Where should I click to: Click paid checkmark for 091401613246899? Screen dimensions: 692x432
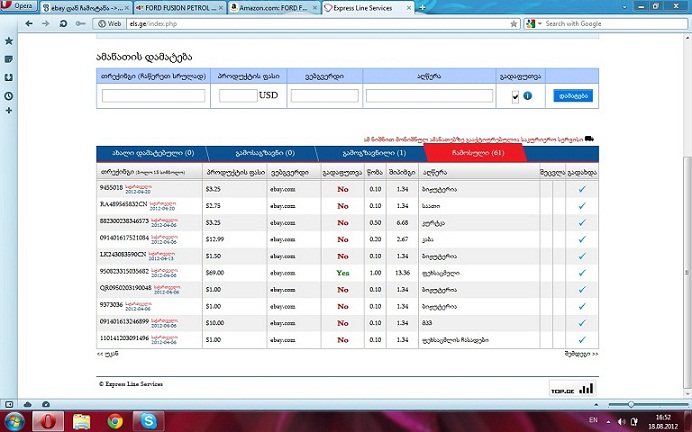click(x=582, y=323)
